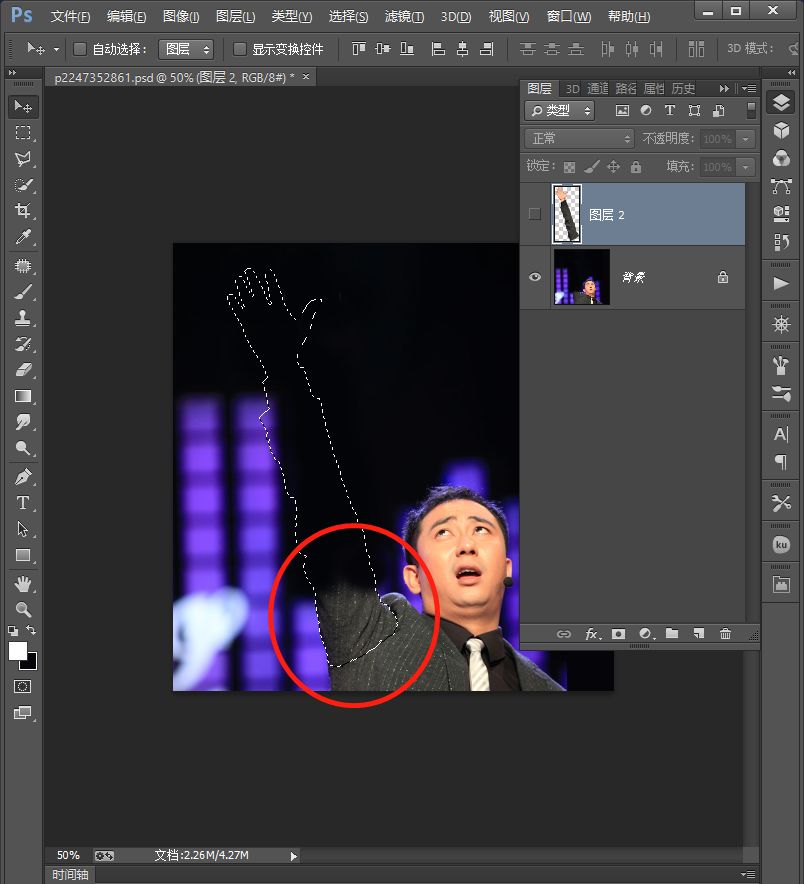
Task: Add a layer mask
Action: click(619, 634)
